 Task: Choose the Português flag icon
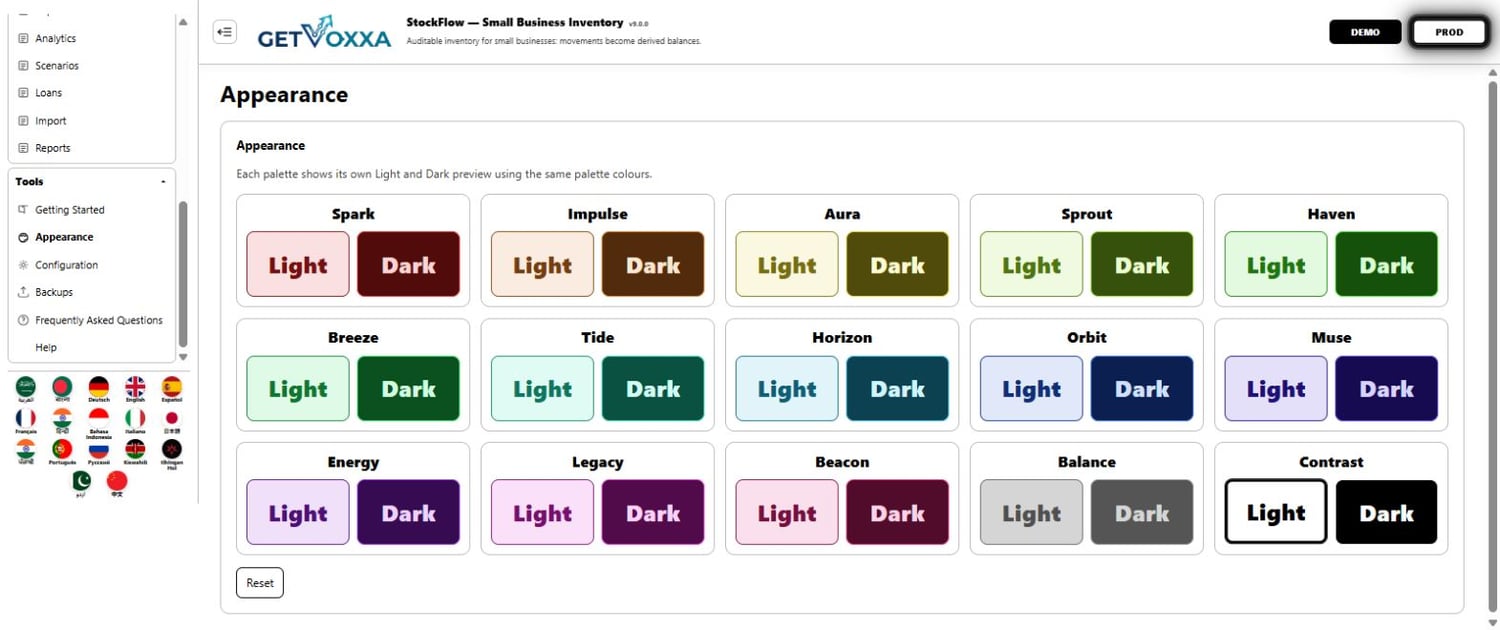[x=62, y=449]
